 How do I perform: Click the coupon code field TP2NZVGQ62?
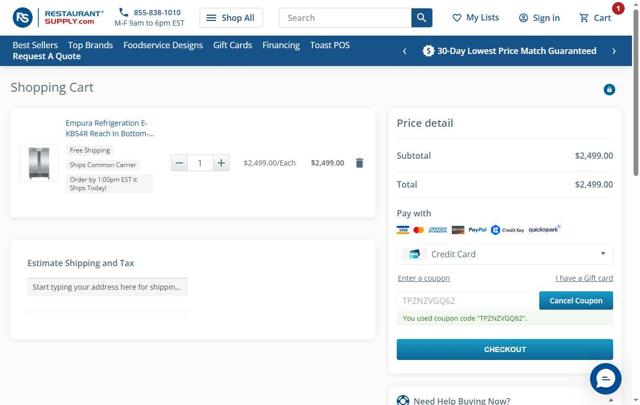468,300
